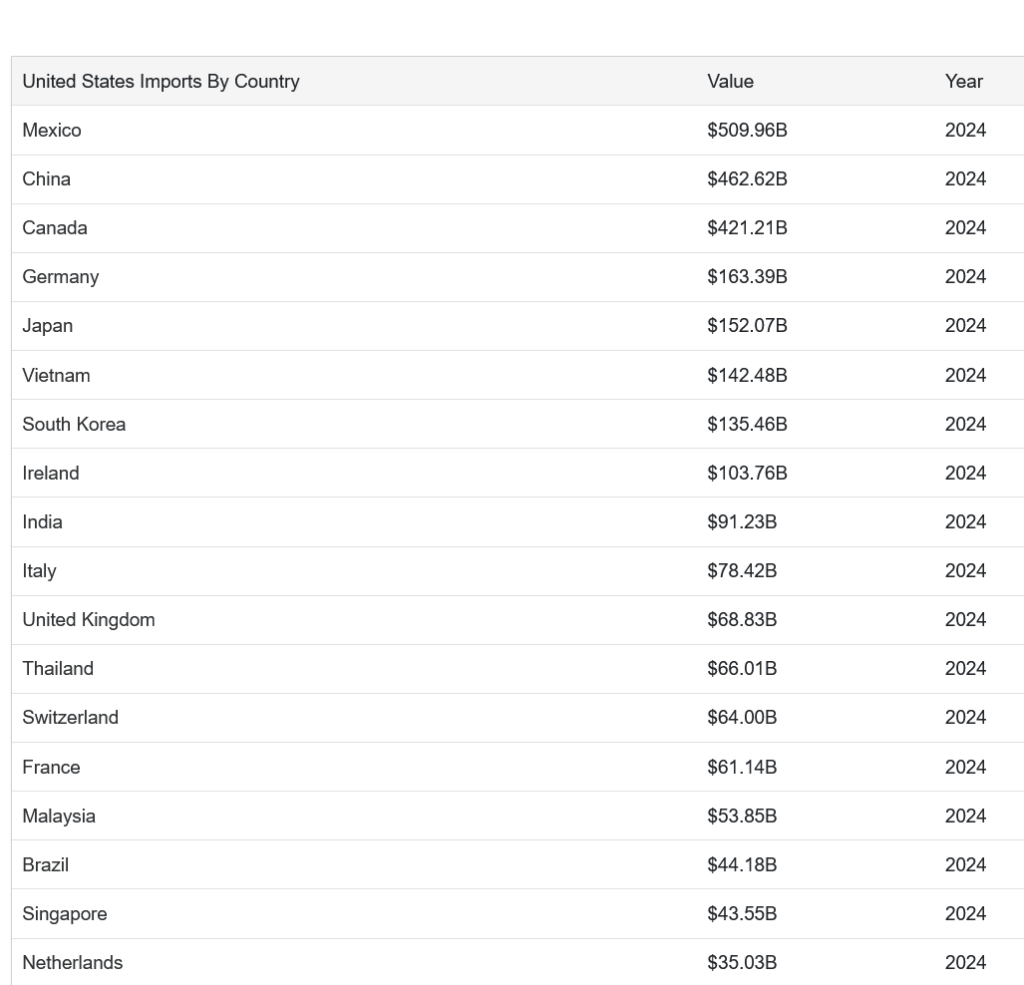Sort by the Value column header
This screenshot has width=1024, height=985.
pos(730,82)
